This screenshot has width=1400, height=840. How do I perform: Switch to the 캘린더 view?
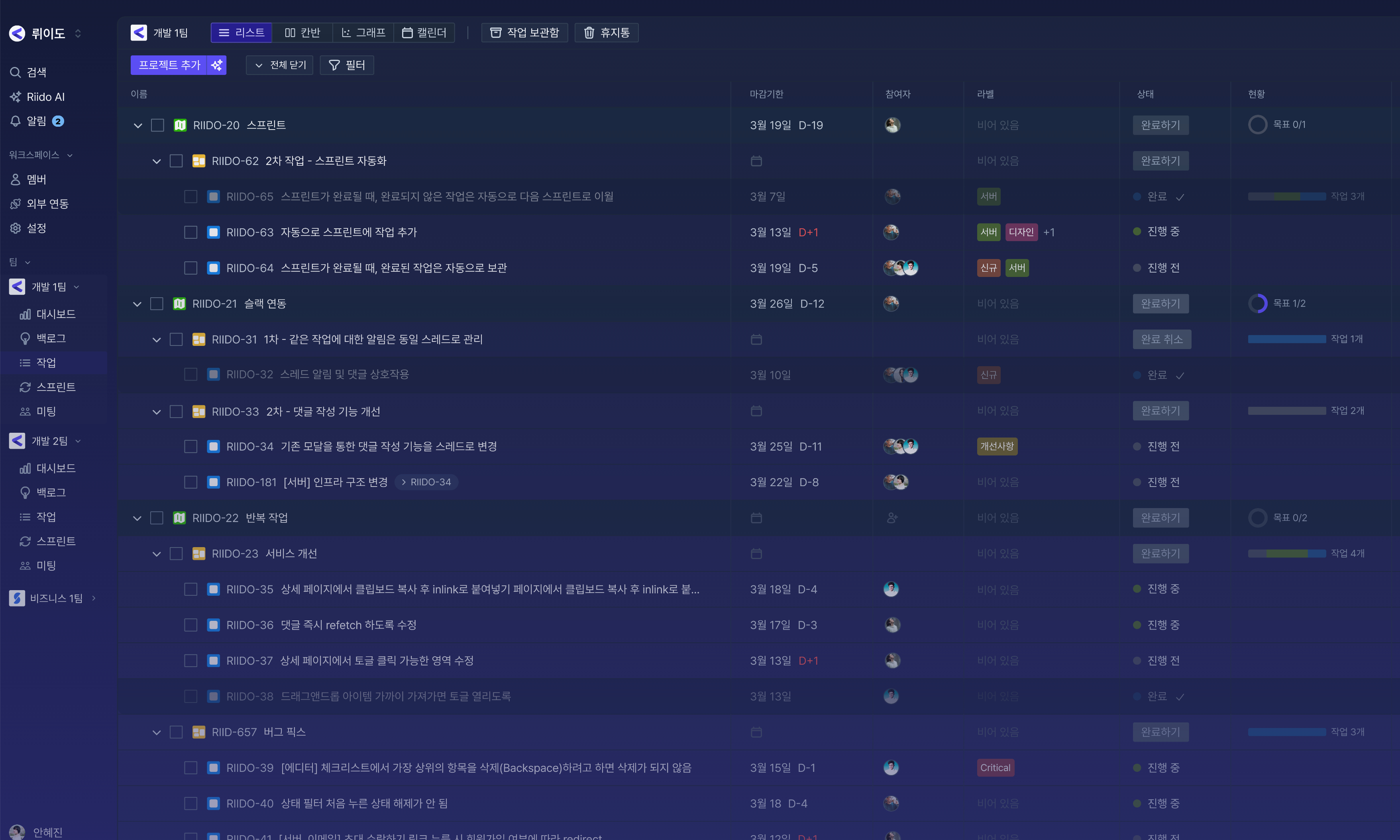click(424, 32)
